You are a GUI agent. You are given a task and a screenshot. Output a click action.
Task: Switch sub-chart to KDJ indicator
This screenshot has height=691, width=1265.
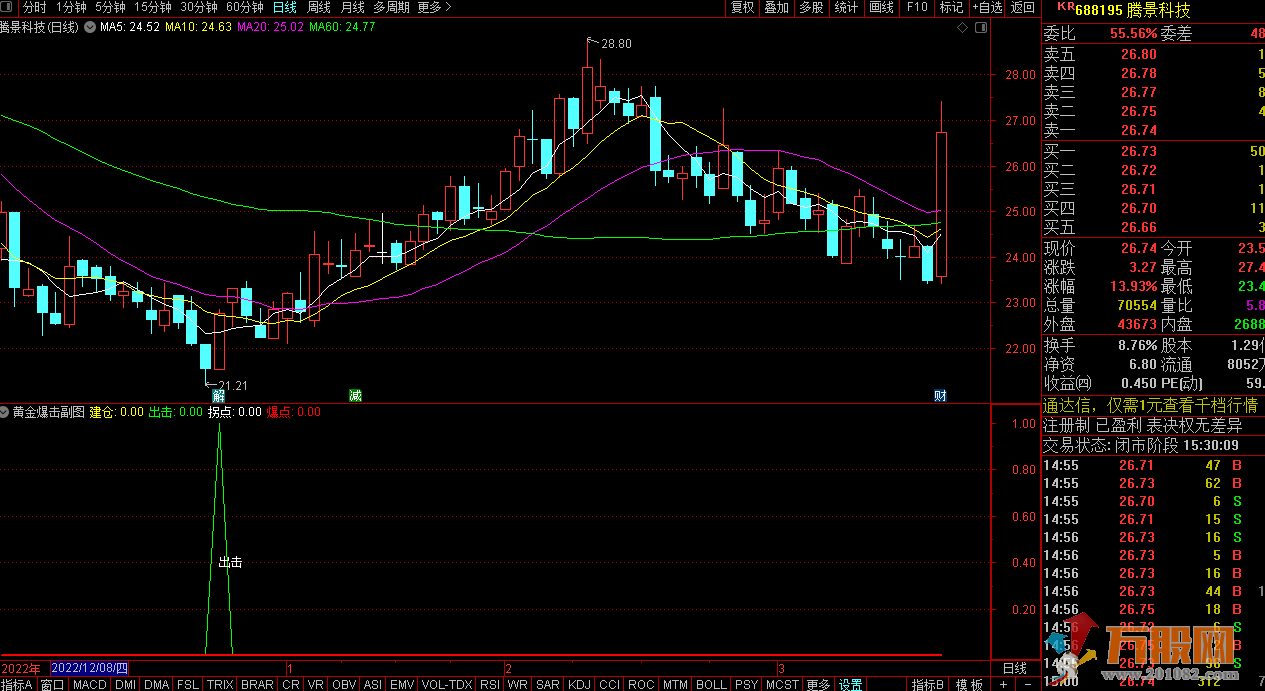point(579,685)
